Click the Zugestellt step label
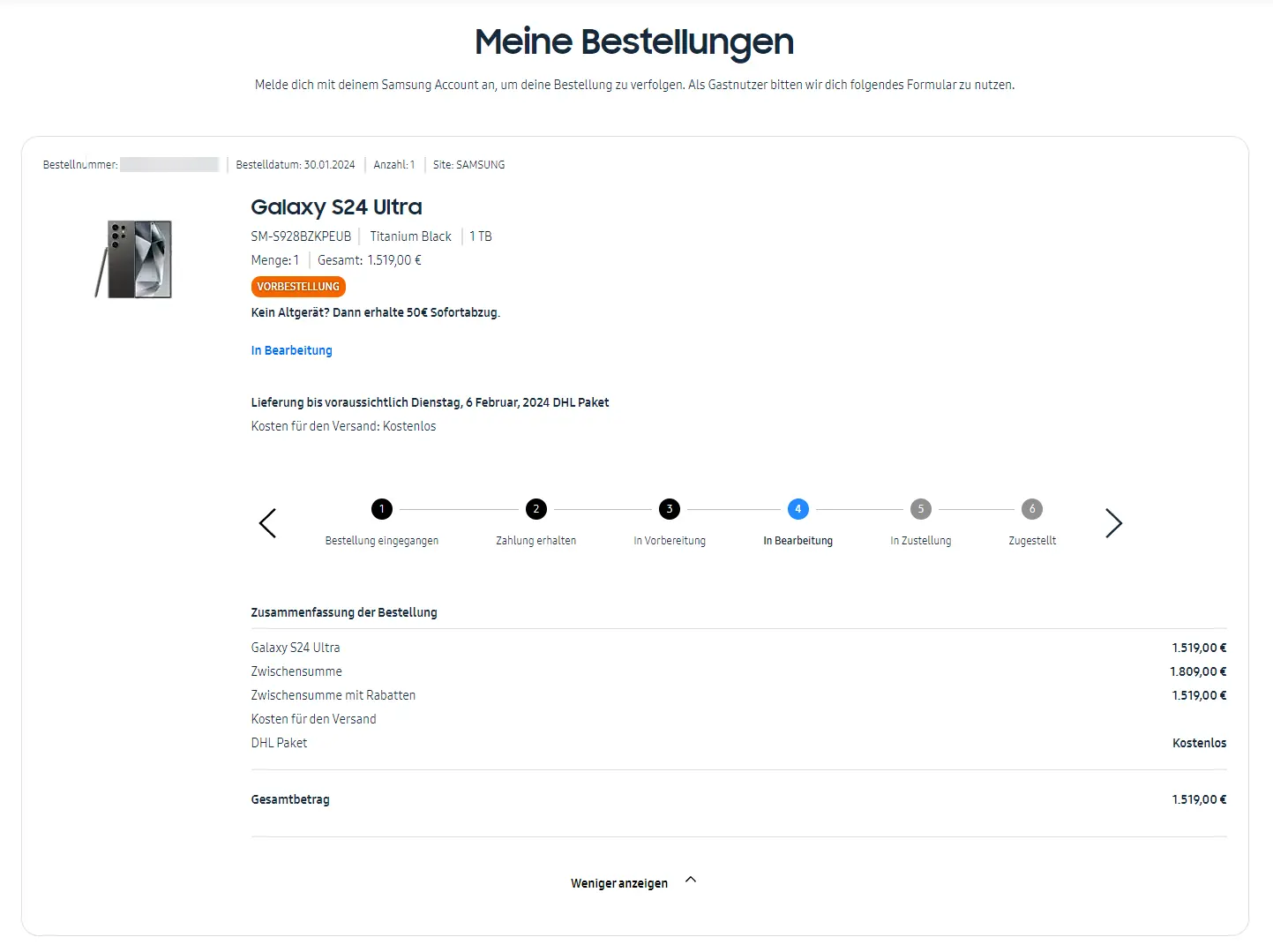The width and height of the screenshot is (1273, 952). click(x=1032, y=541)
